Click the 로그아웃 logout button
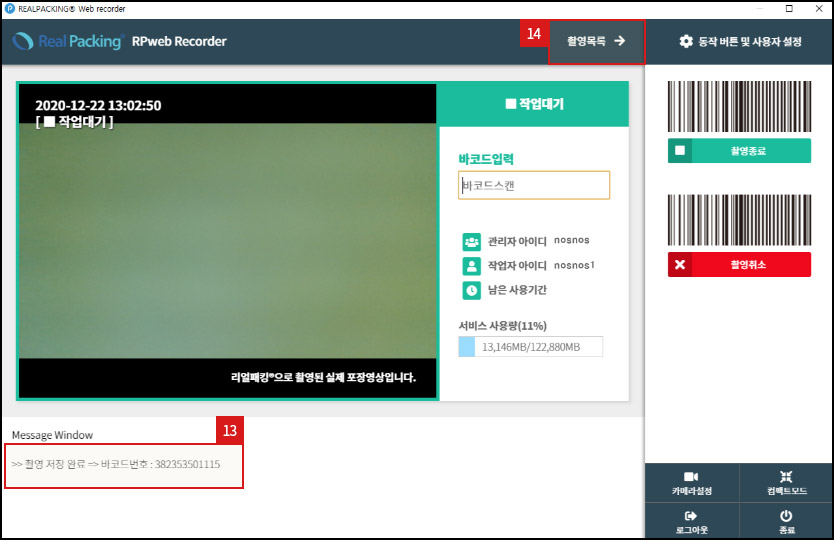 691,522
